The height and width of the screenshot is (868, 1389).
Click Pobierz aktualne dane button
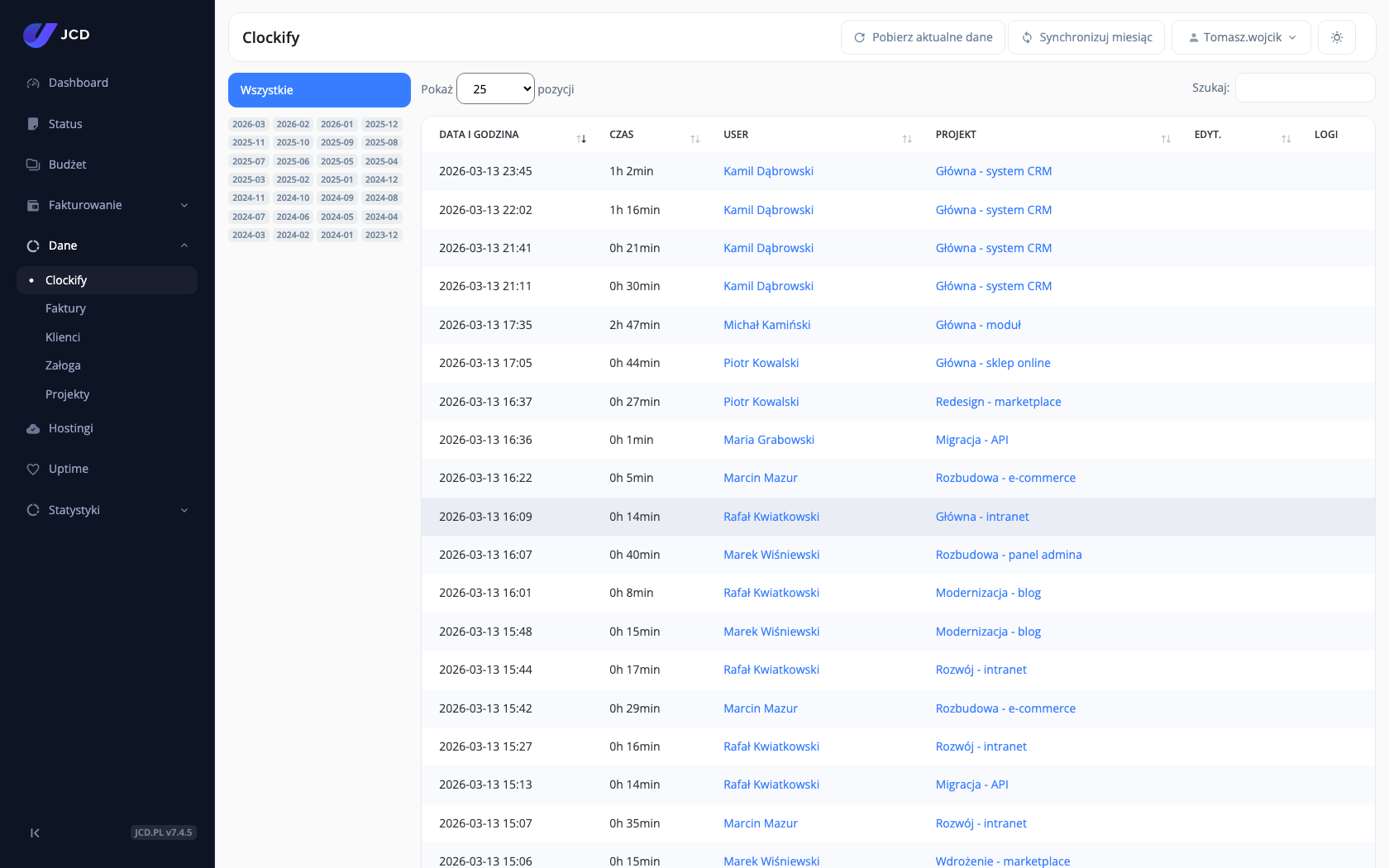pos(923,37)
